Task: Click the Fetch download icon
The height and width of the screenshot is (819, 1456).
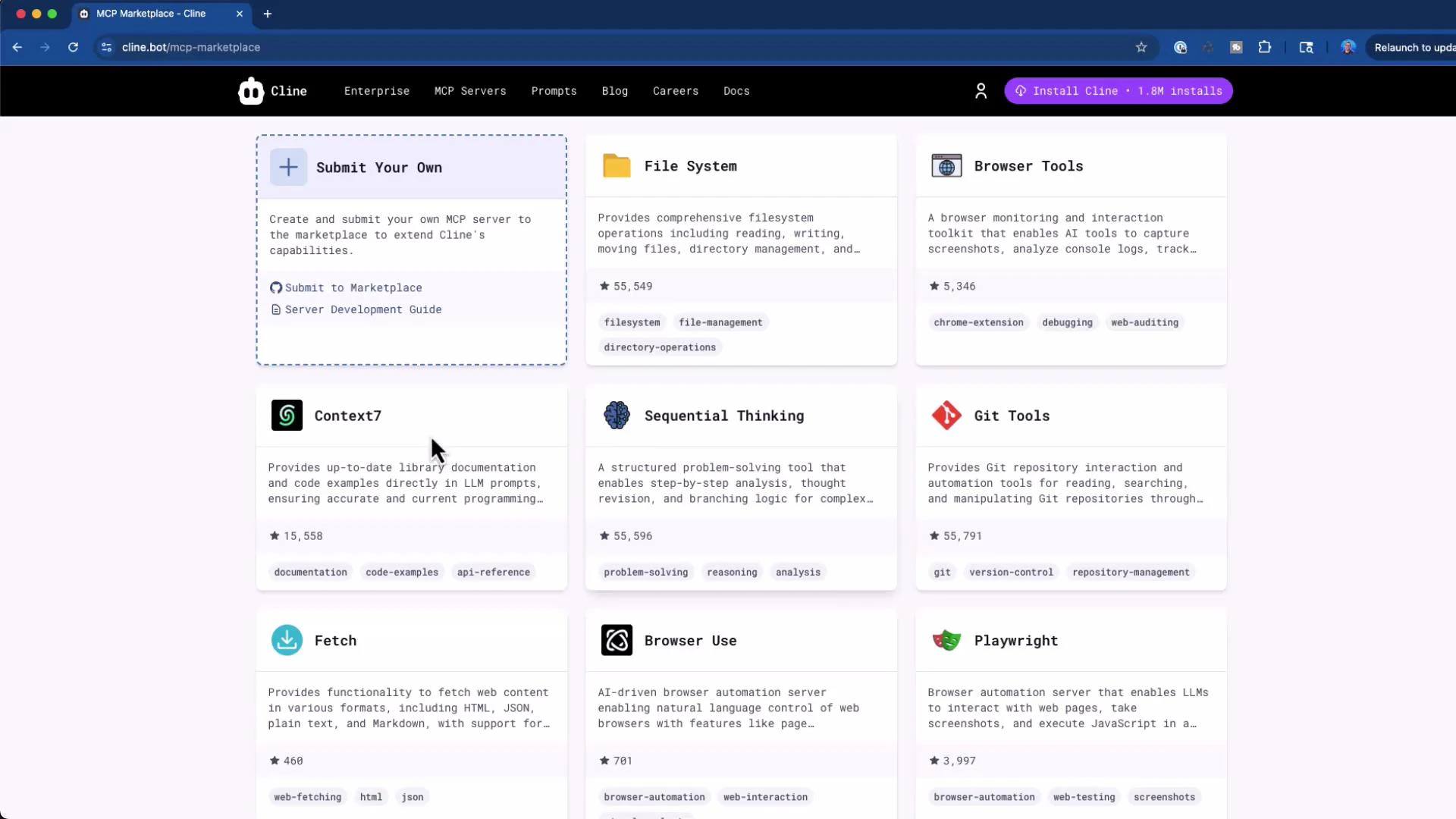Action: click(287, 640)
